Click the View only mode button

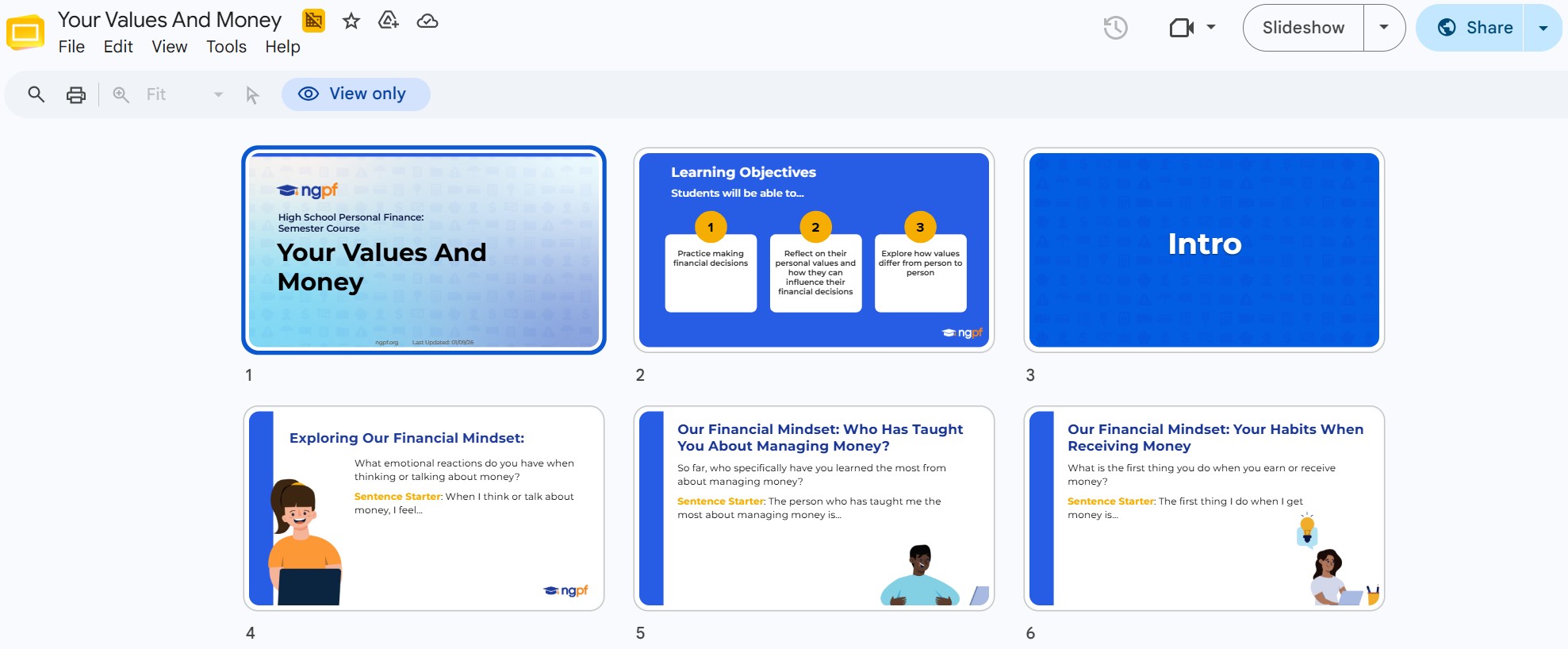(x=355, y=94)
